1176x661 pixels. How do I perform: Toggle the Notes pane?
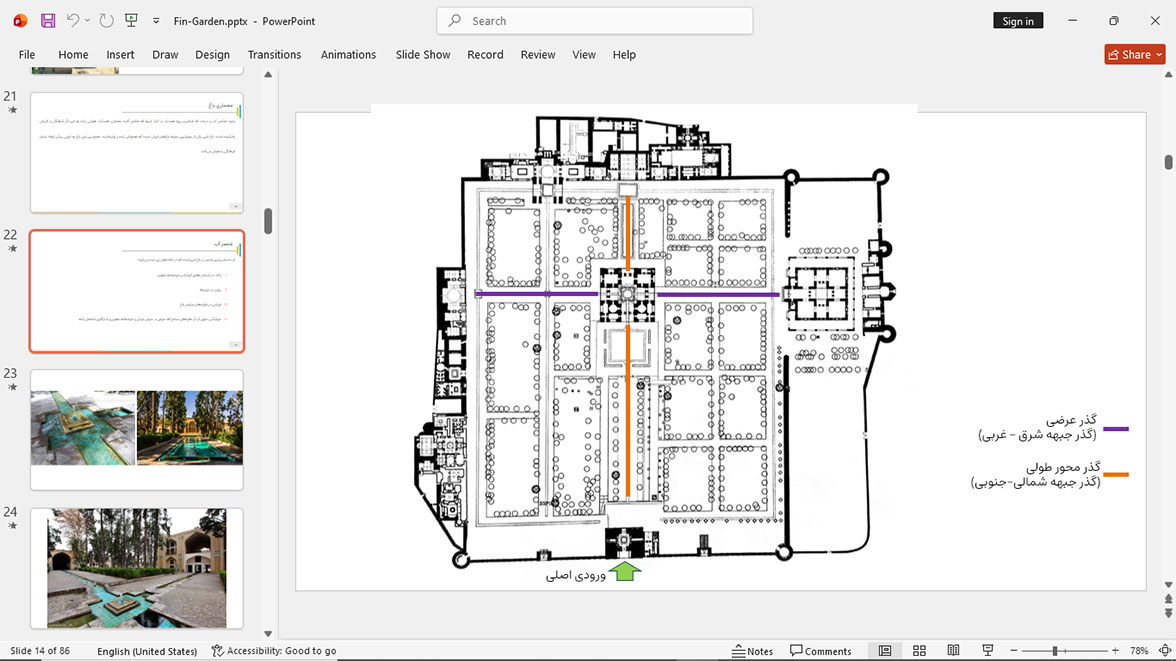click(752, 650)
